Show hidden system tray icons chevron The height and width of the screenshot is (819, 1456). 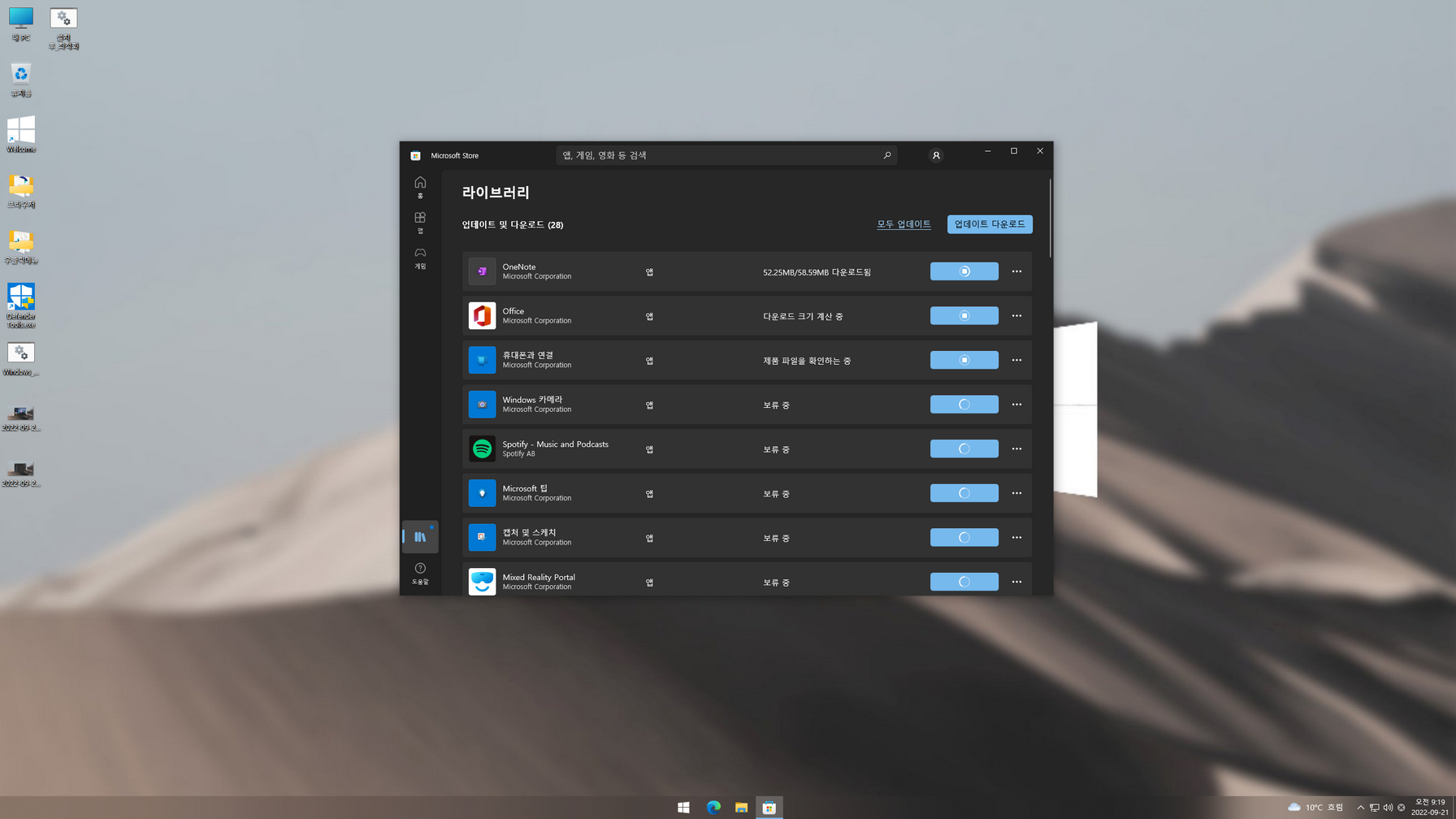[1360, 808]
